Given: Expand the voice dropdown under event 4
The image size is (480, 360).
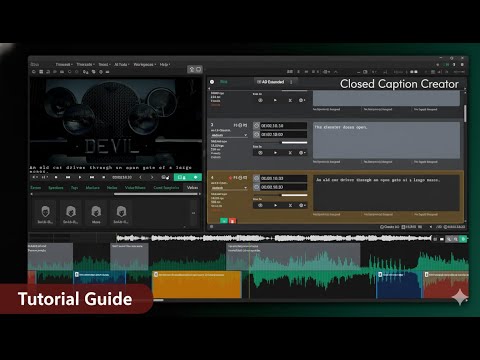Looking at the screenshot, I should (229, 188).
